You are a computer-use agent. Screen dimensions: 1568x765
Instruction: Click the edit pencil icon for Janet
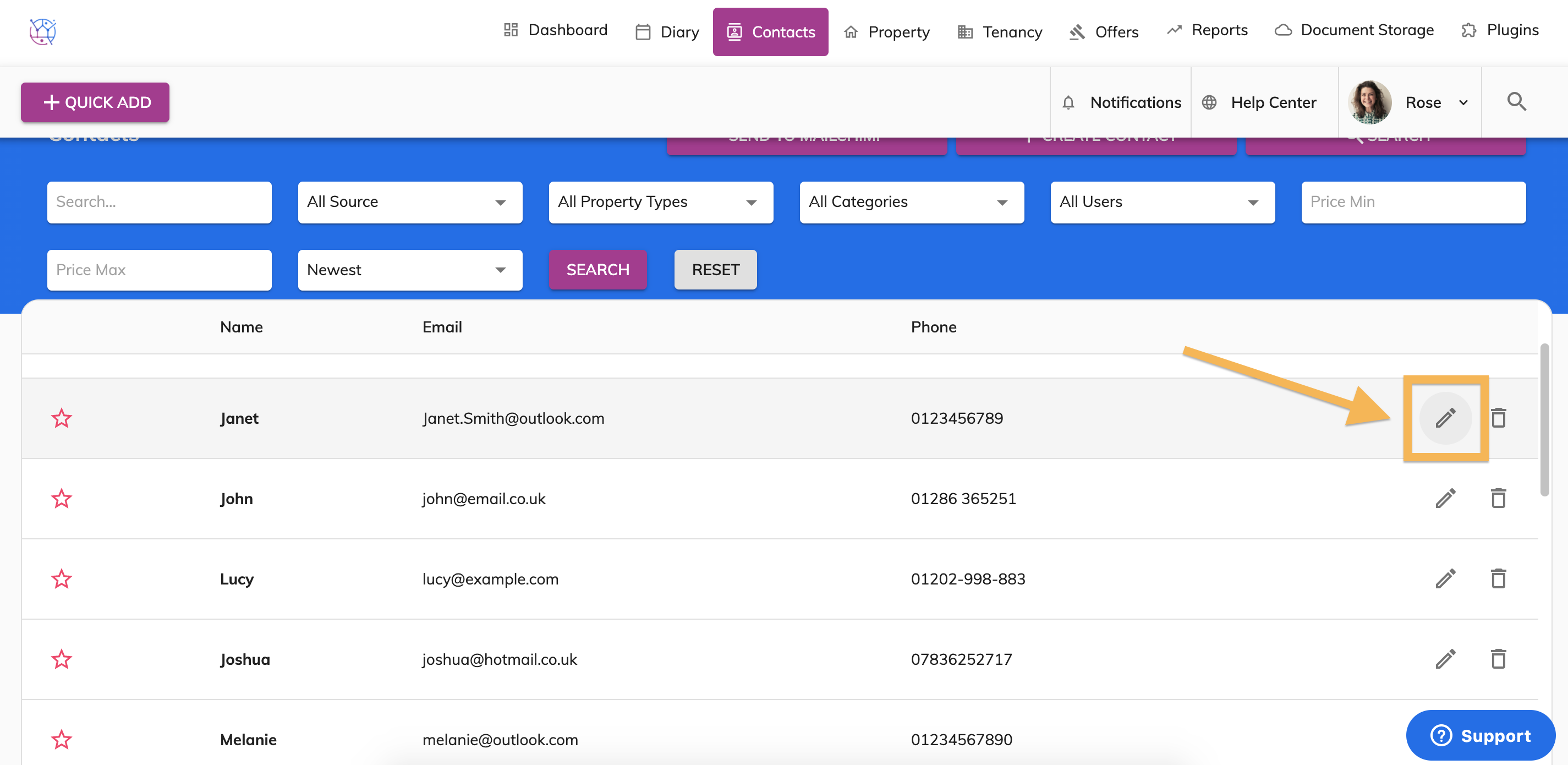[x=1445, y=418]
